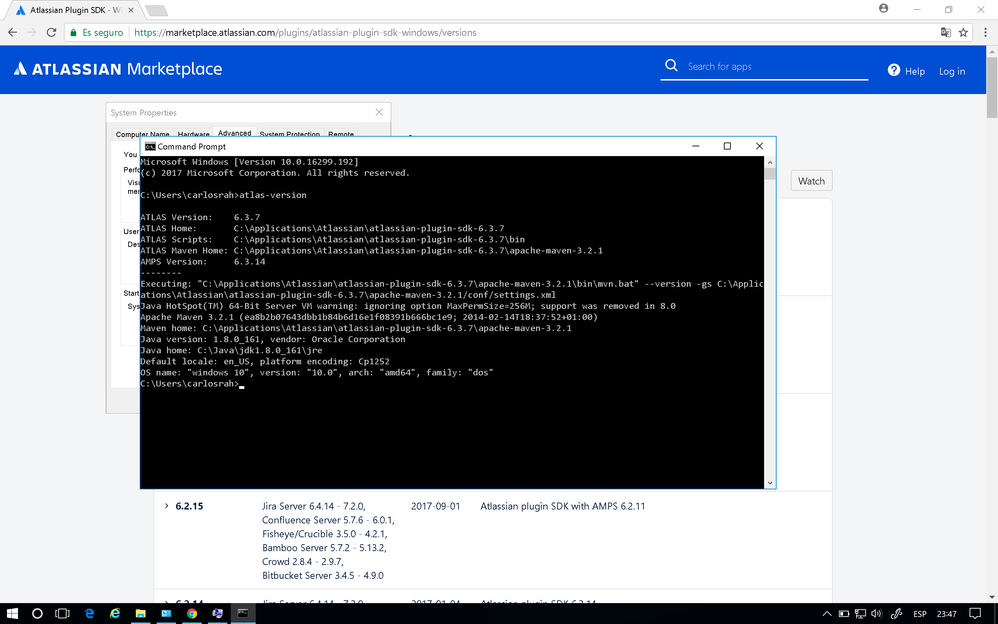
Task: Maximize the Command Prompt window
Action: 727,146
